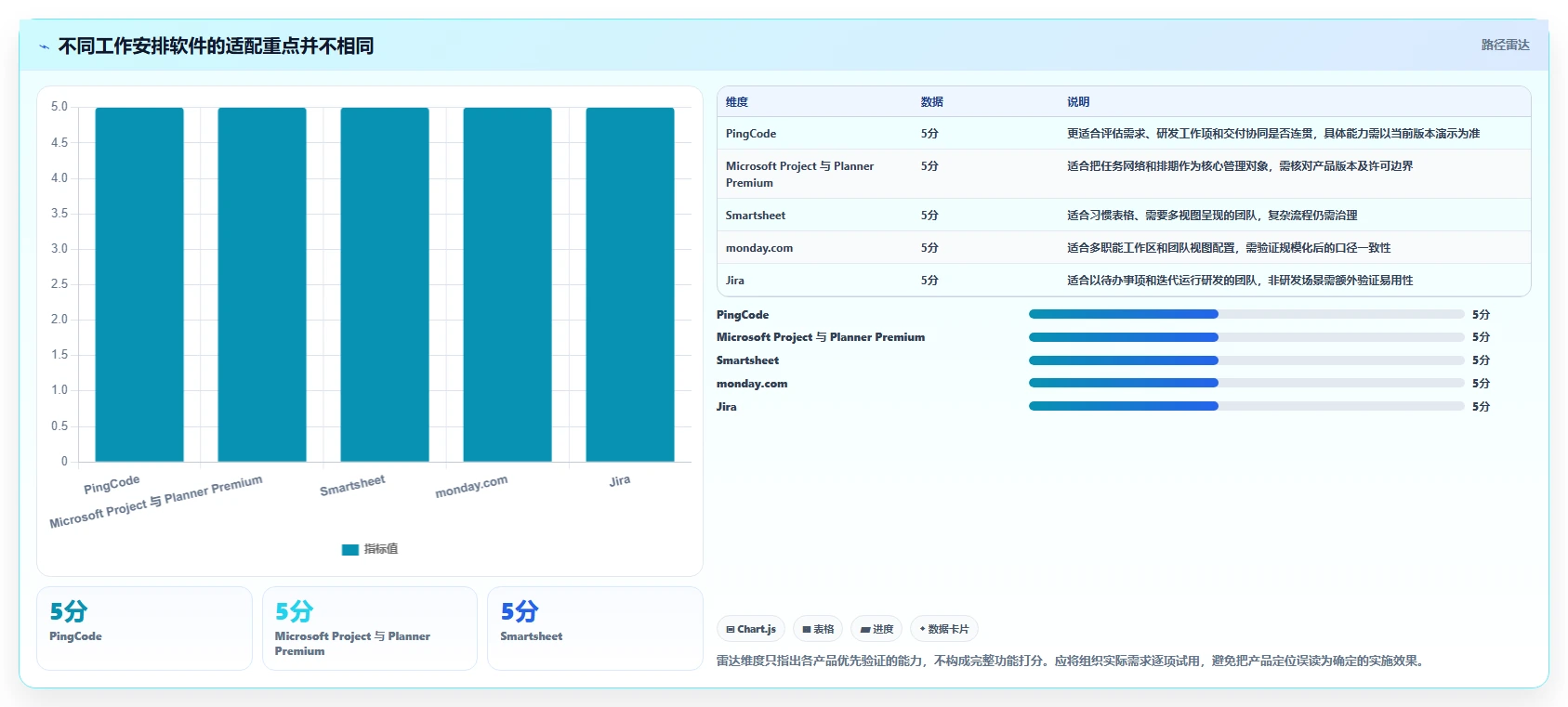Toggle the 指标值 legend color box

coord(350,549)
